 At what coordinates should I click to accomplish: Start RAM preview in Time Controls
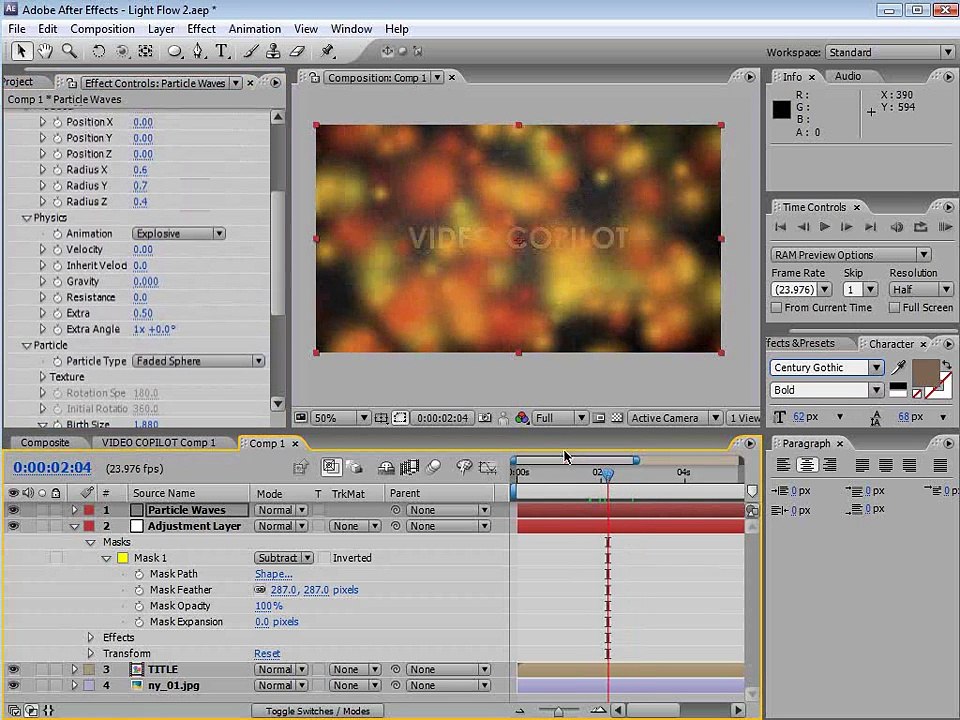click(x=945, y=227)
